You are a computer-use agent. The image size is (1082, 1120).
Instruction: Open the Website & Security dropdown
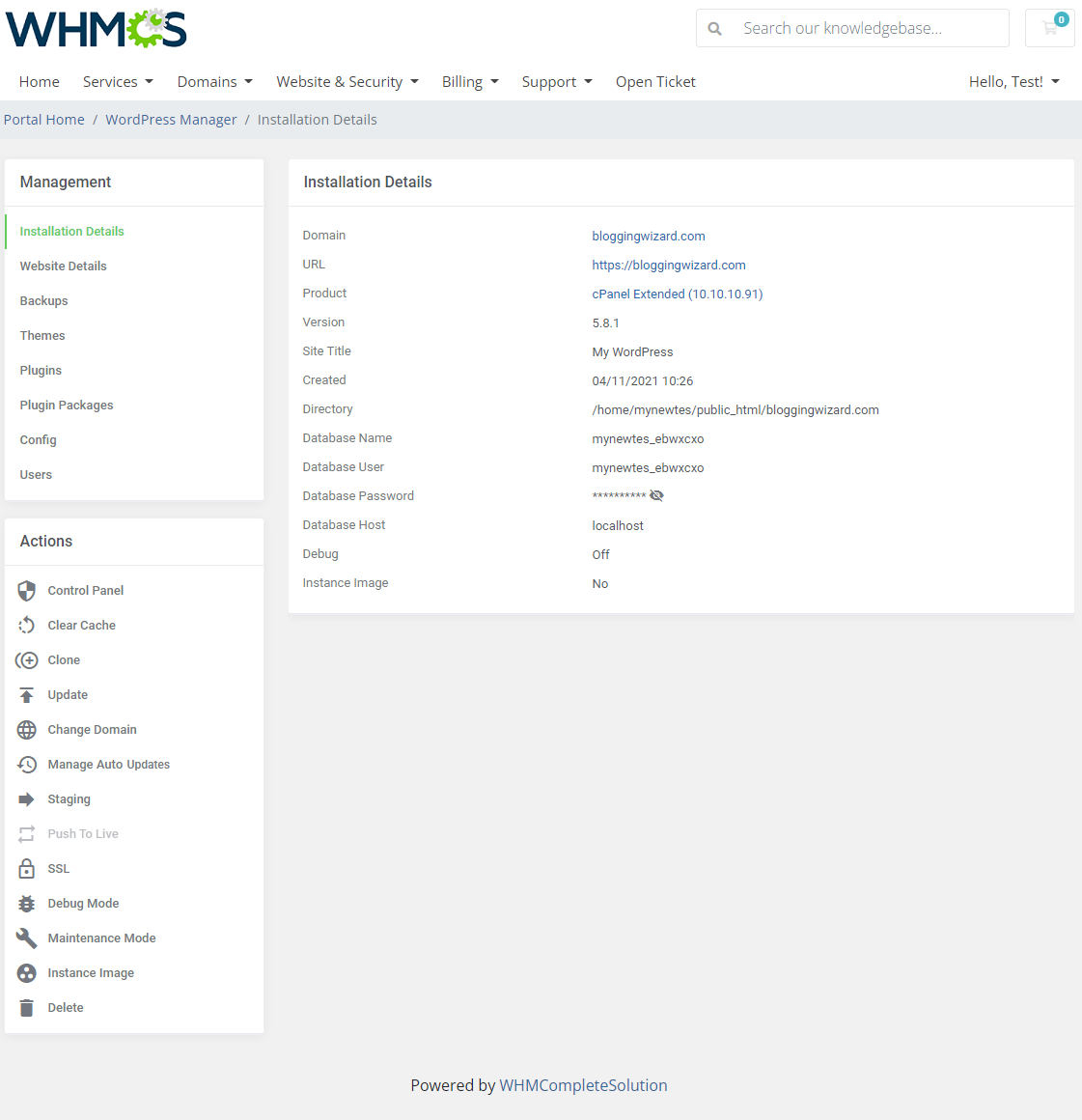tap(347, 81)
